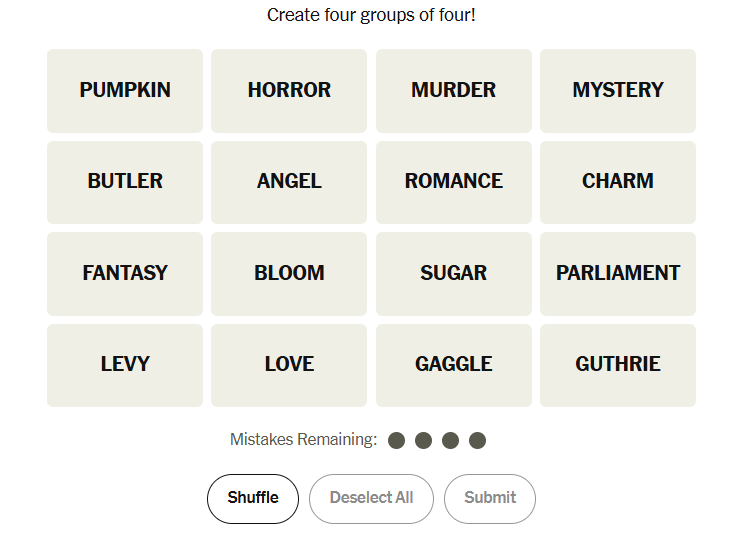This screenshot has height=539, width=746.
Task: Select the ANGEL word tile
Action: pyautogui.click(x=289, y=182)
